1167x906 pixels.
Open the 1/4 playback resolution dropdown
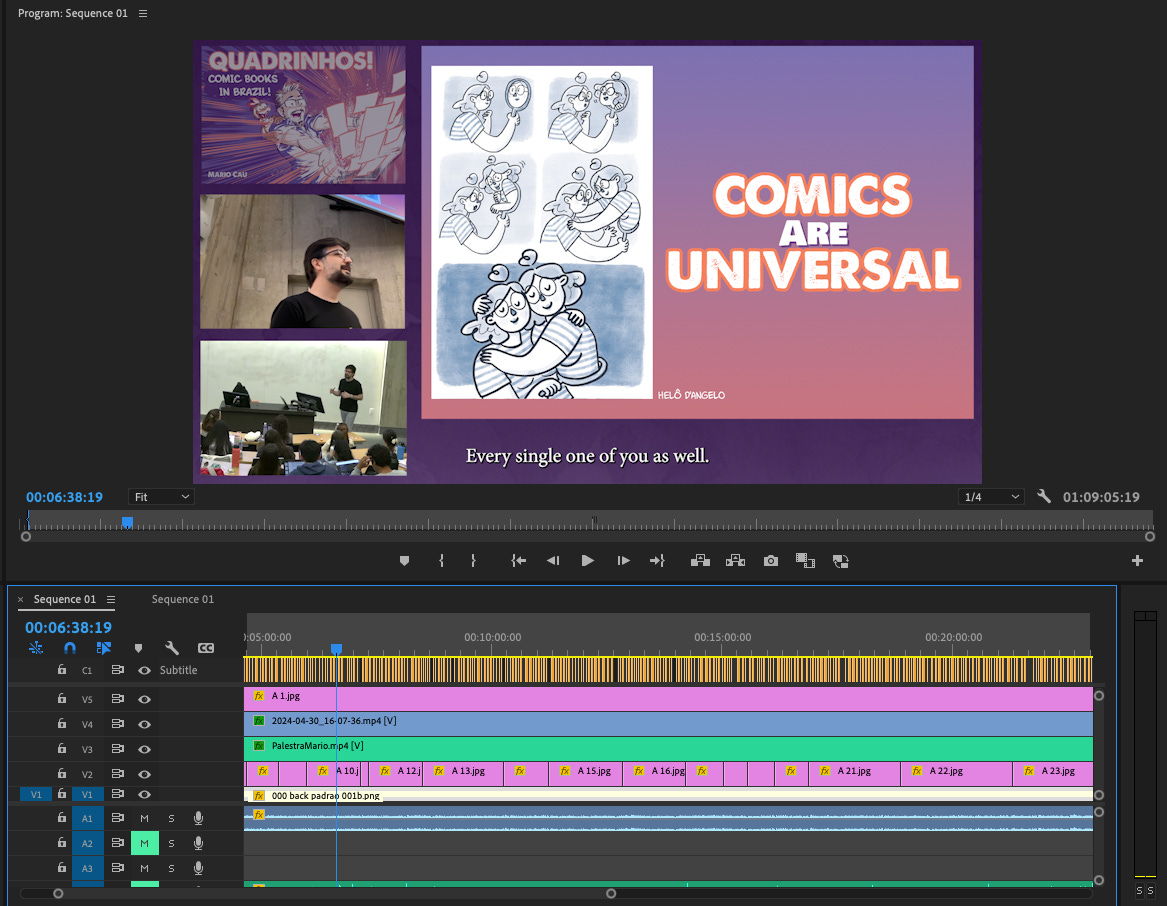pos(991,497)
